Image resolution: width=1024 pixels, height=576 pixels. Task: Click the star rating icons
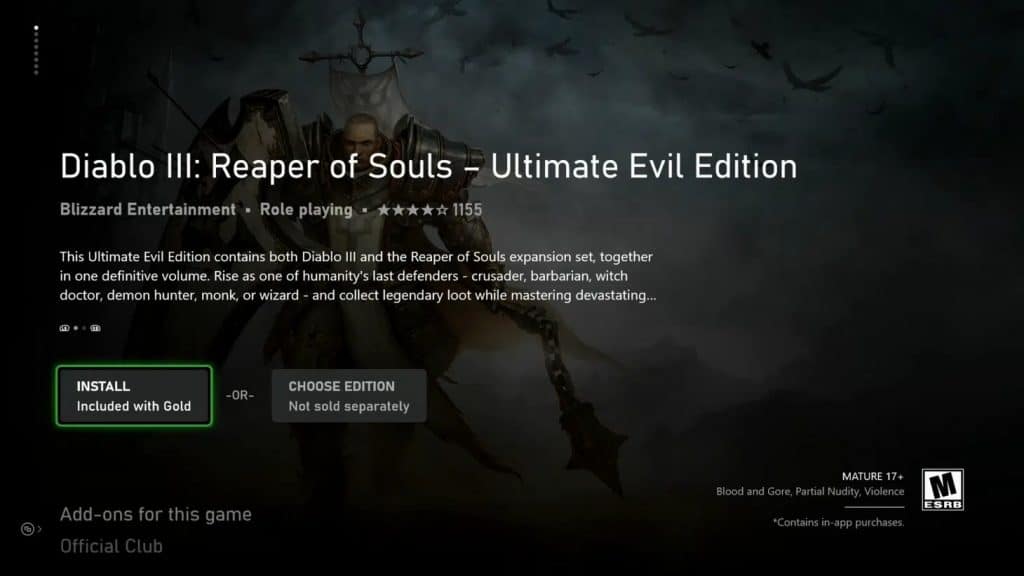tap(413, 210)
